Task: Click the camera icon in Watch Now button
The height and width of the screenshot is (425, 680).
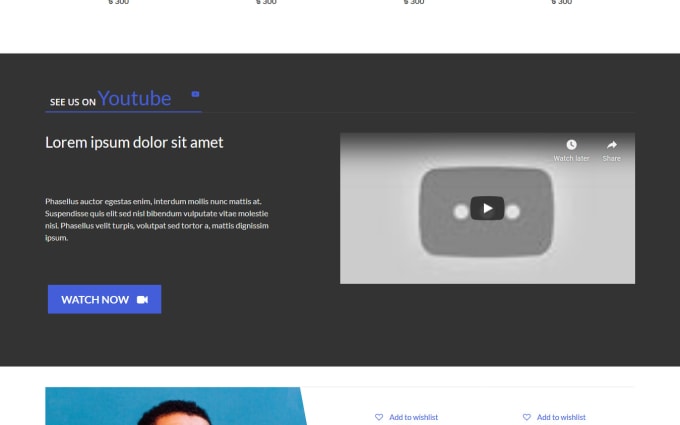Action: click(x=142, y=300)
